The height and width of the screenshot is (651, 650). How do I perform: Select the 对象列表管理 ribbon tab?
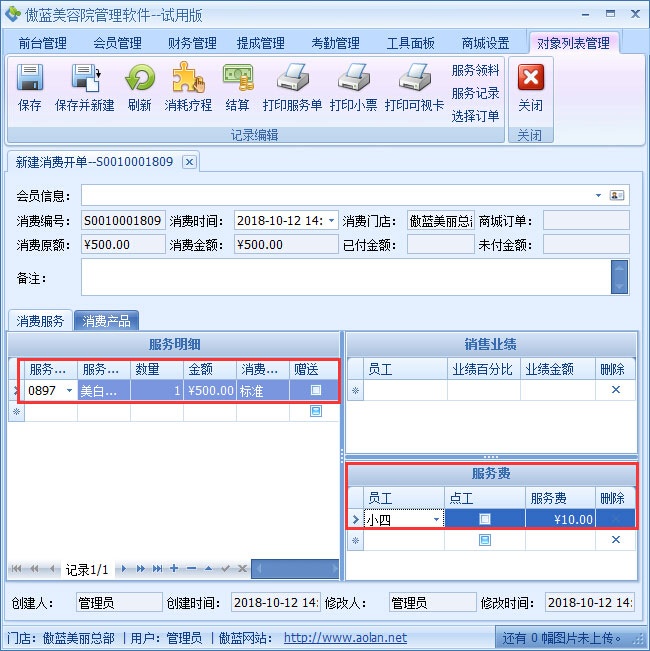(574, 43)
